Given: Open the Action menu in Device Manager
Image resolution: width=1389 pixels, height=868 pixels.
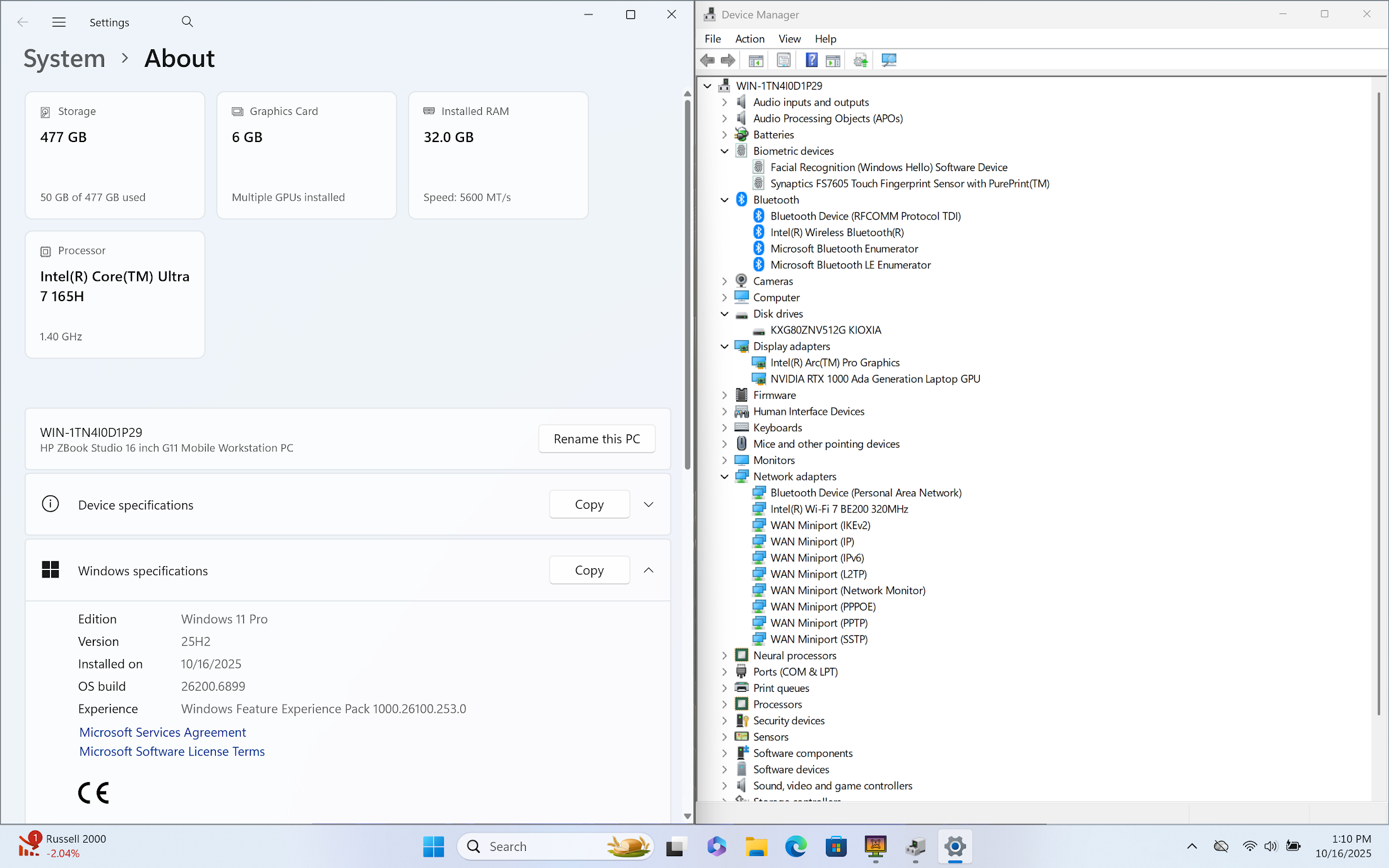Looking at the screenshot, I should point(749,39).
